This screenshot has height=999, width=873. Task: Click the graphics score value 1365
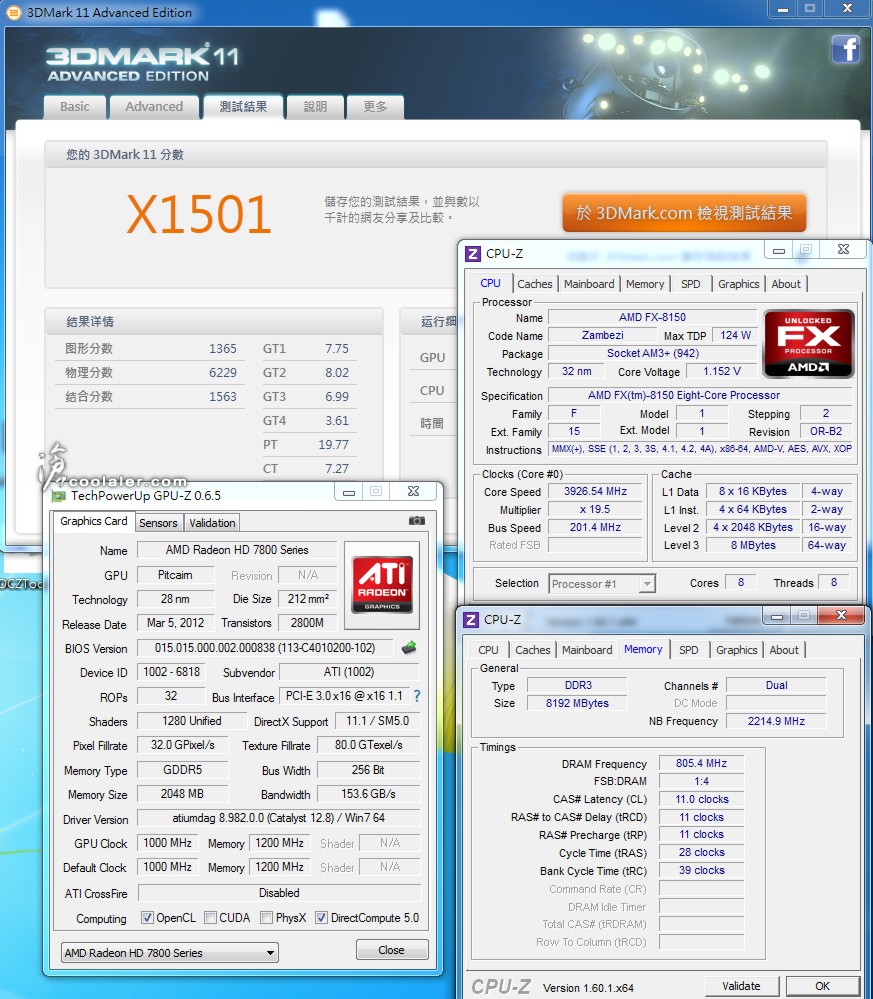point(222,349)
